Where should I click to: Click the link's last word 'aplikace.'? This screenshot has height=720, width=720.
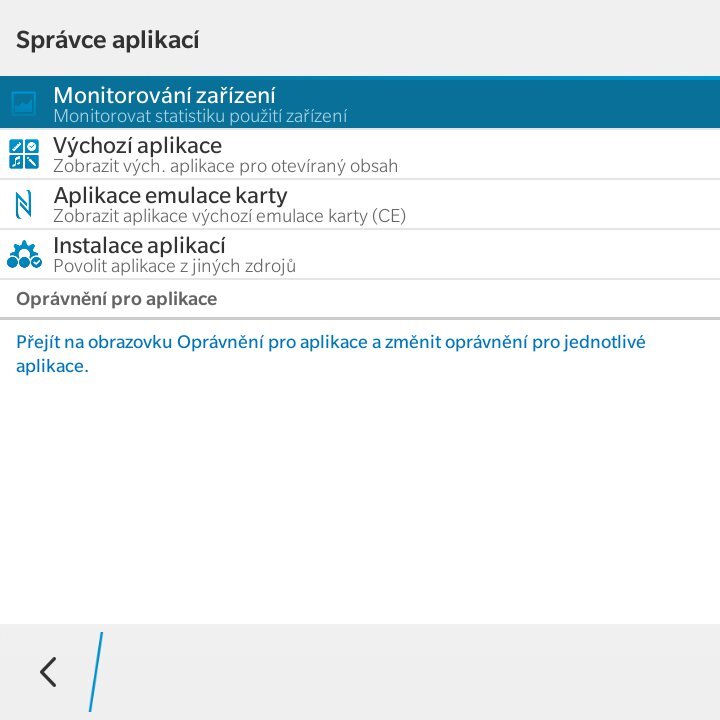[52, 367]
